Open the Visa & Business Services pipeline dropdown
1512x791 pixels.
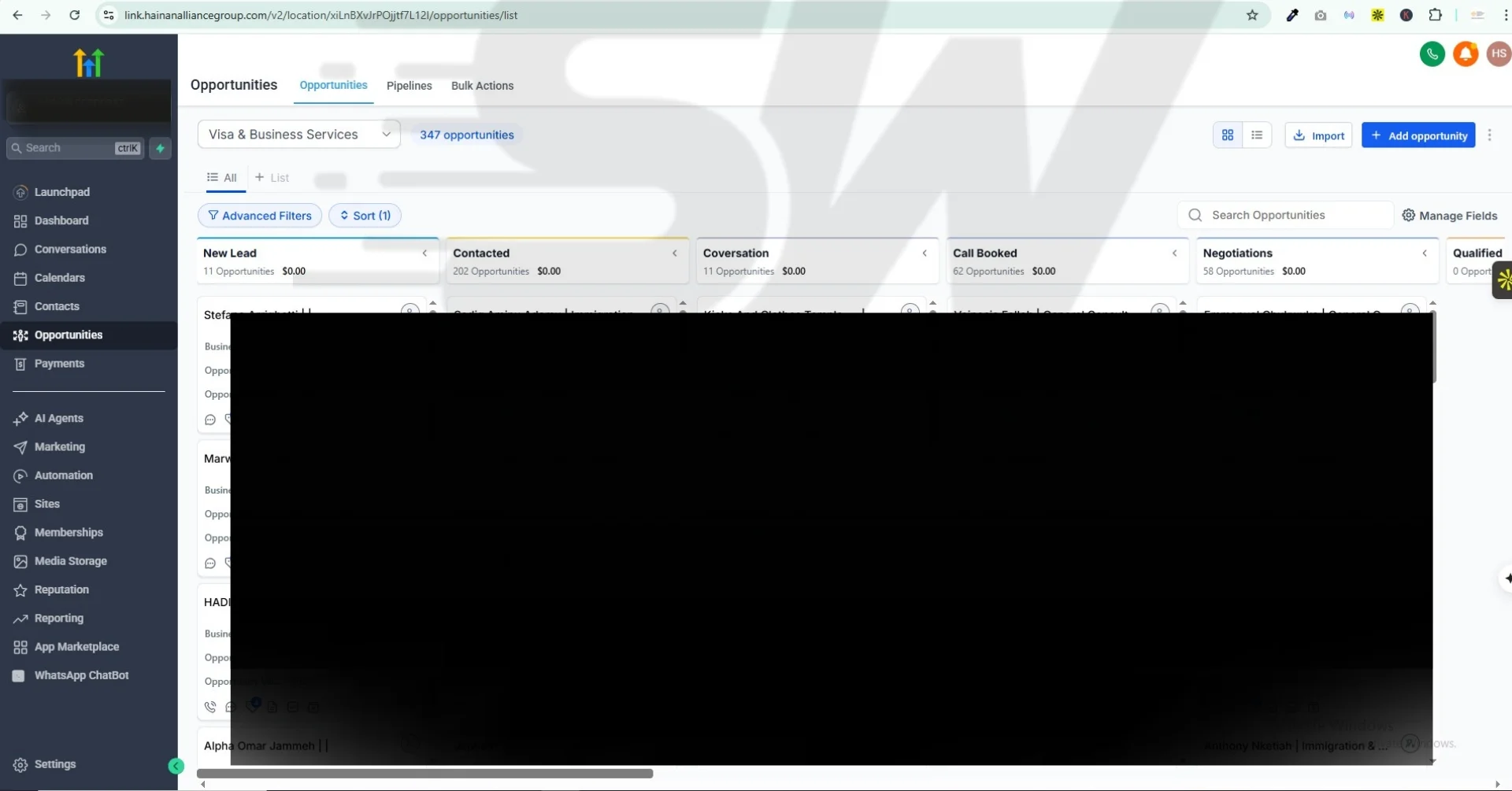(x=298, y=135)
